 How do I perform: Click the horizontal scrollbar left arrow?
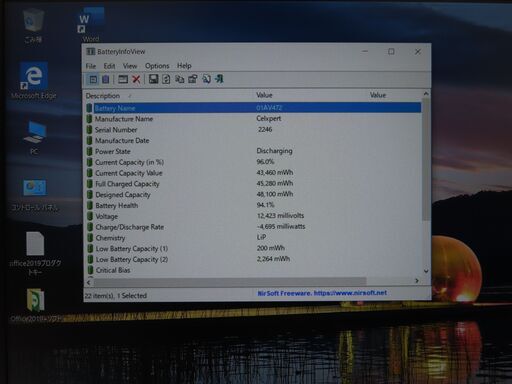[x=89, y=282]
